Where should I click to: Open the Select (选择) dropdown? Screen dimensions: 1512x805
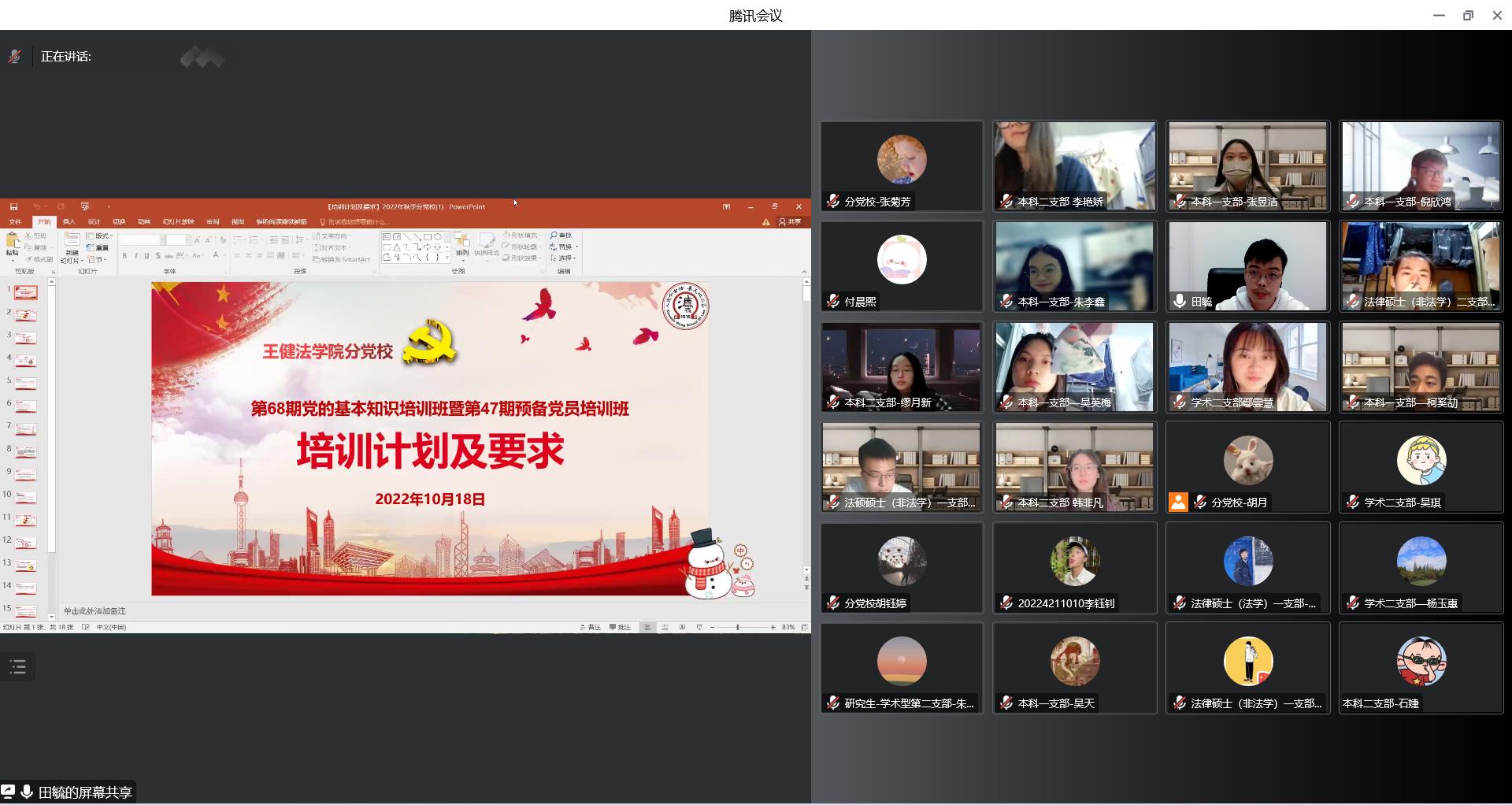pos(564,258)
